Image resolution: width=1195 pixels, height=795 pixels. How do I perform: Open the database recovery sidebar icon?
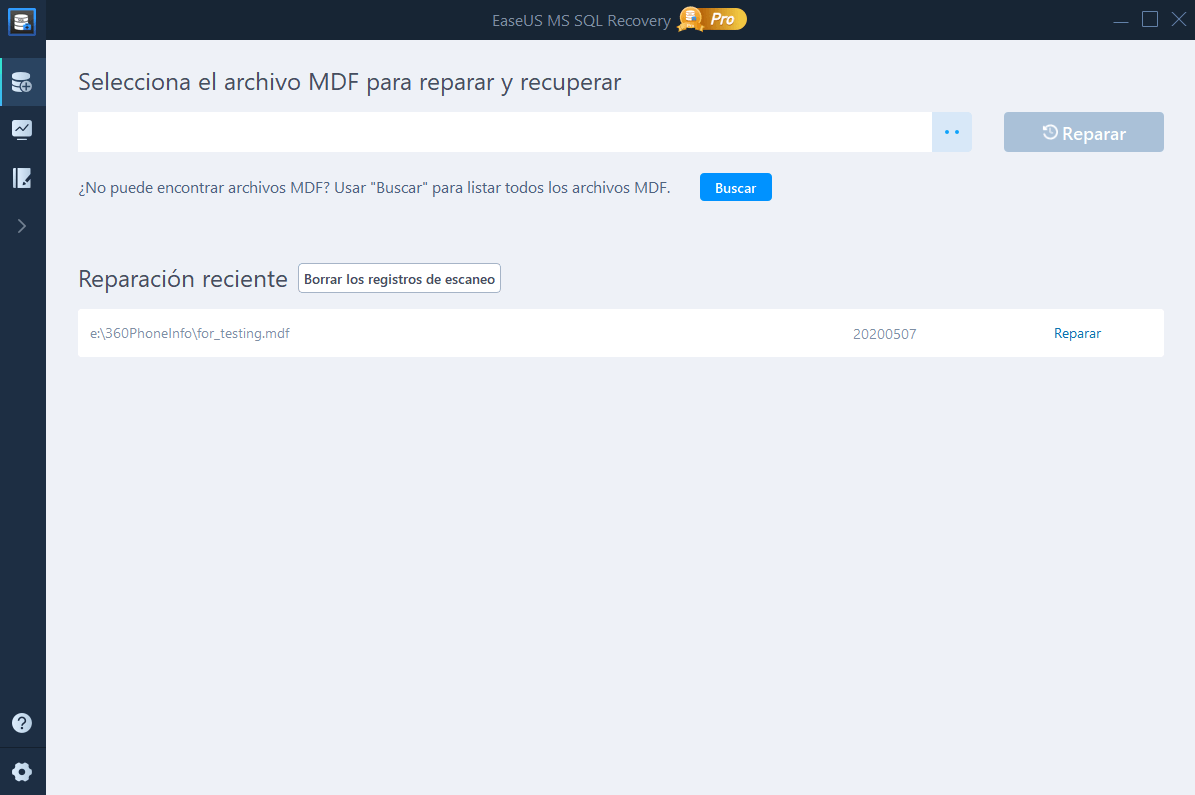coord(22,82)
